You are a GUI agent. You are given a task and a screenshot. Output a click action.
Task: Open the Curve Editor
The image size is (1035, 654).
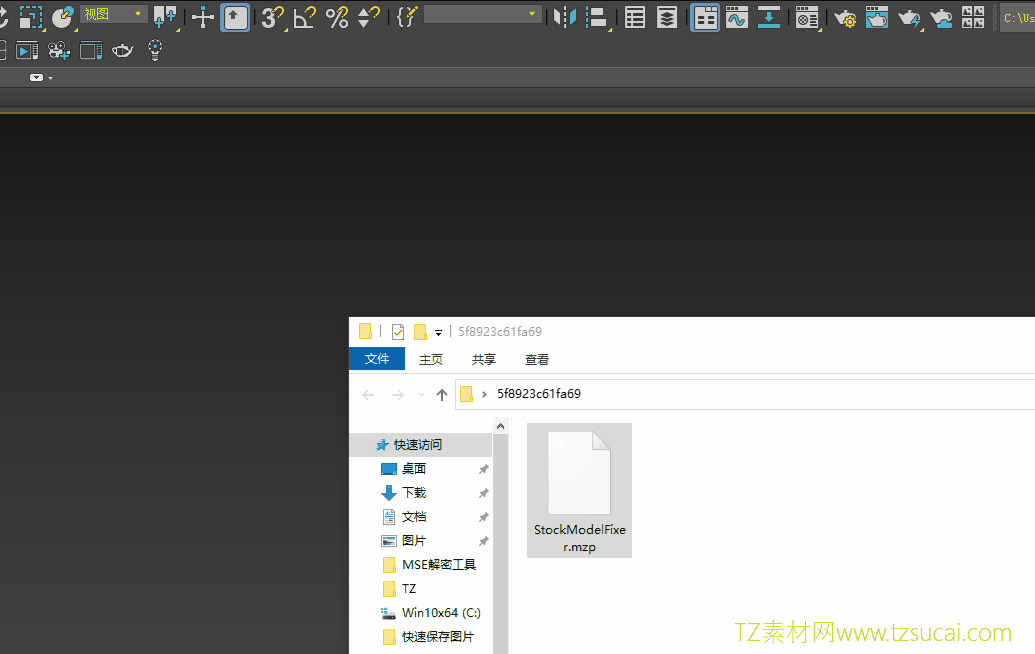(737, 17)
